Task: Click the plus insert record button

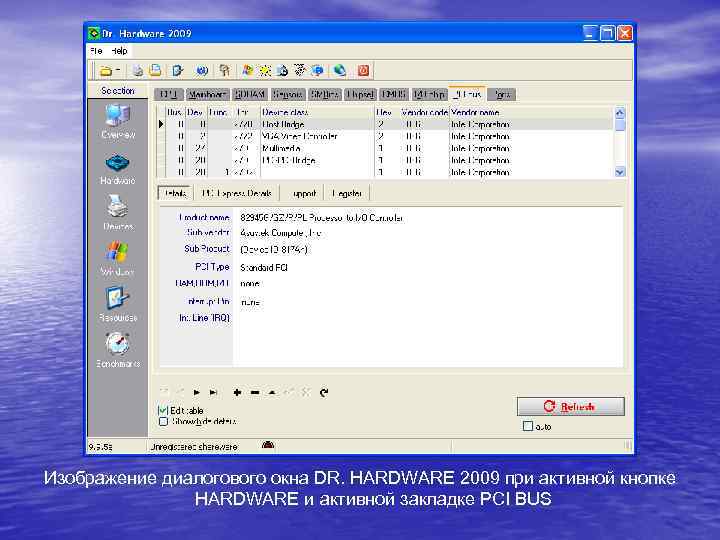Action: pos(237,393)
